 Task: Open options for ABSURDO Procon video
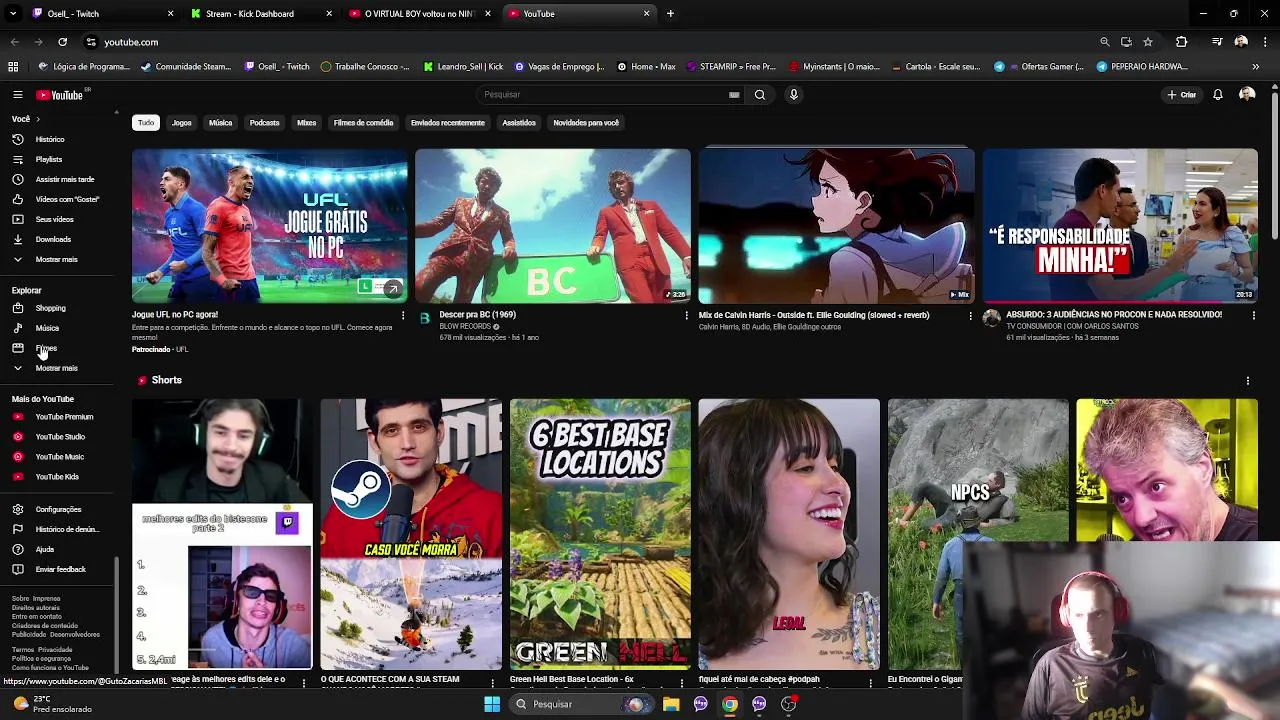(1253, 316)
